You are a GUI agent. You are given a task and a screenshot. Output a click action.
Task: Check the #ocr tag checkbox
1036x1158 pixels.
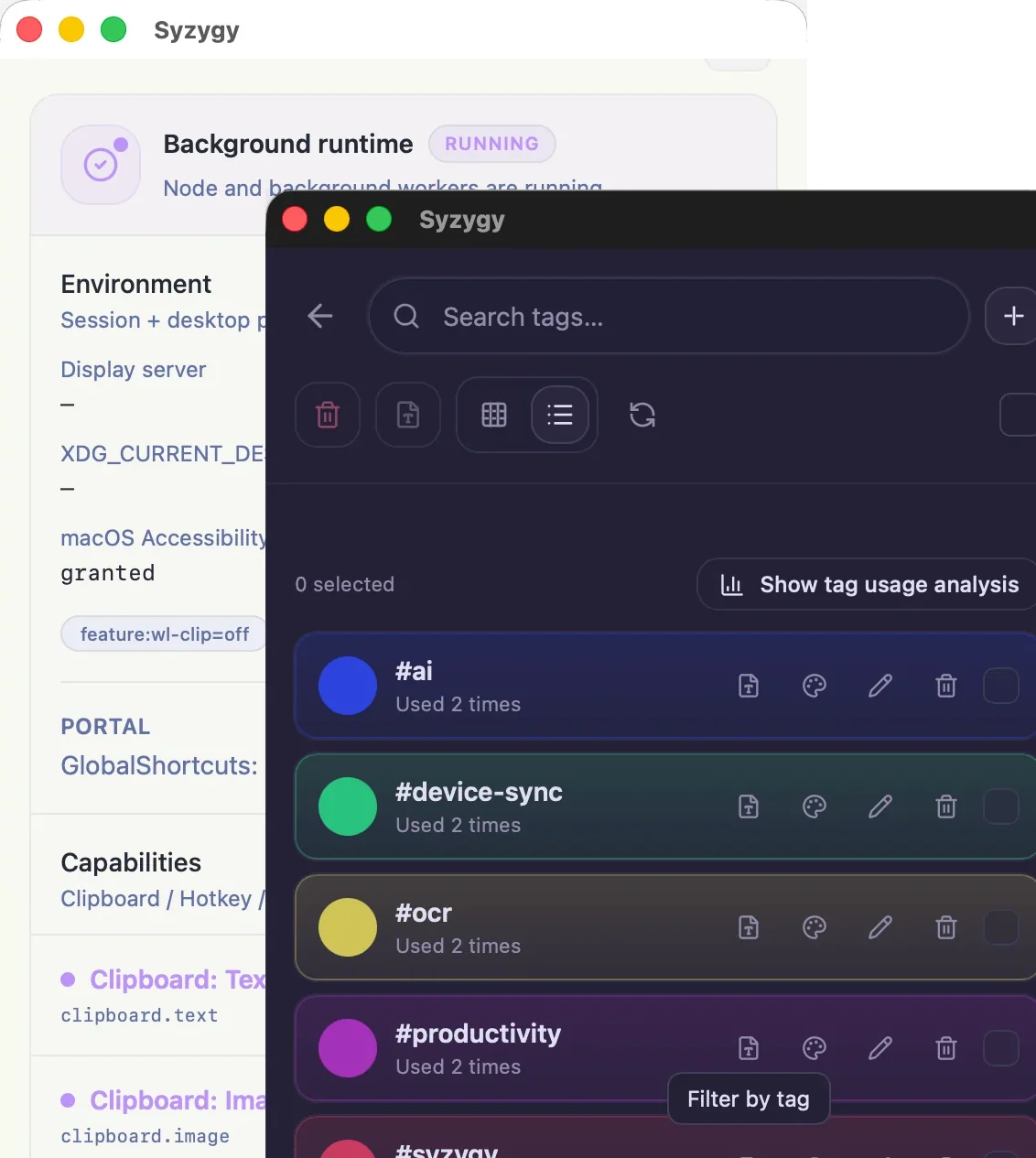coord(1001,927)
